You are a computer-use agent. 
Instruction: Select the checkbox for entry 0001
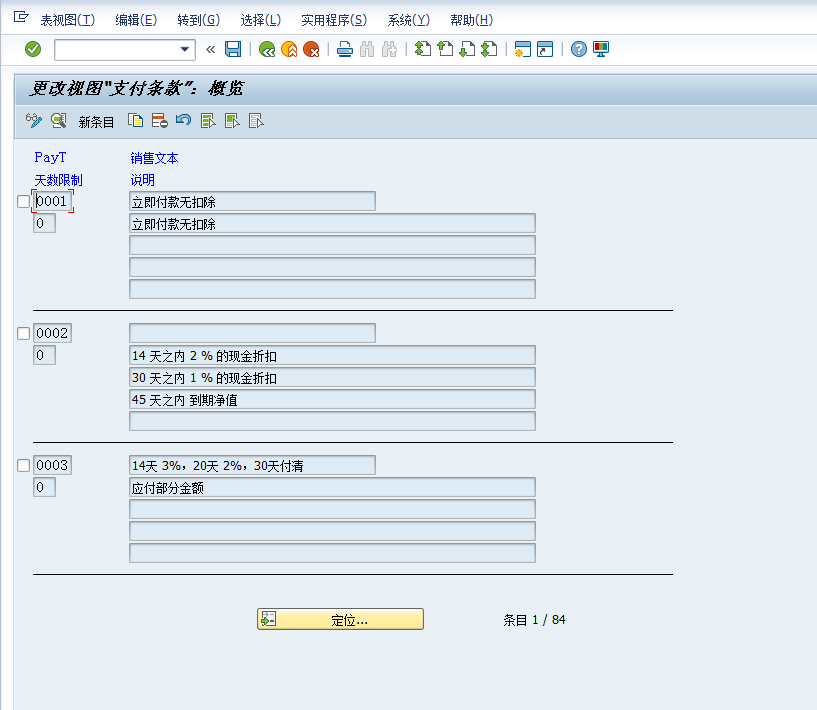point(22,200)
